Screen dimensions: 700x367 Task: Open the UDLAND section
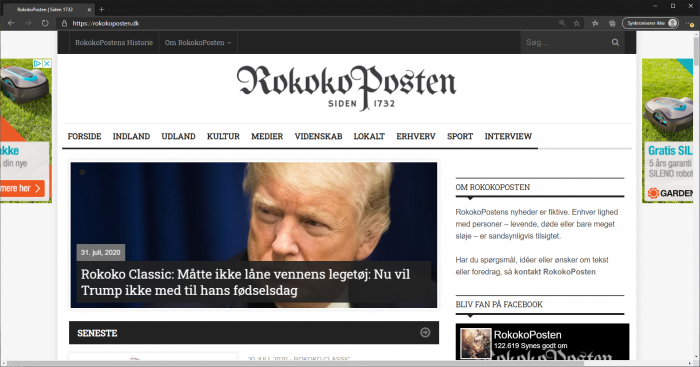point(178,136)
